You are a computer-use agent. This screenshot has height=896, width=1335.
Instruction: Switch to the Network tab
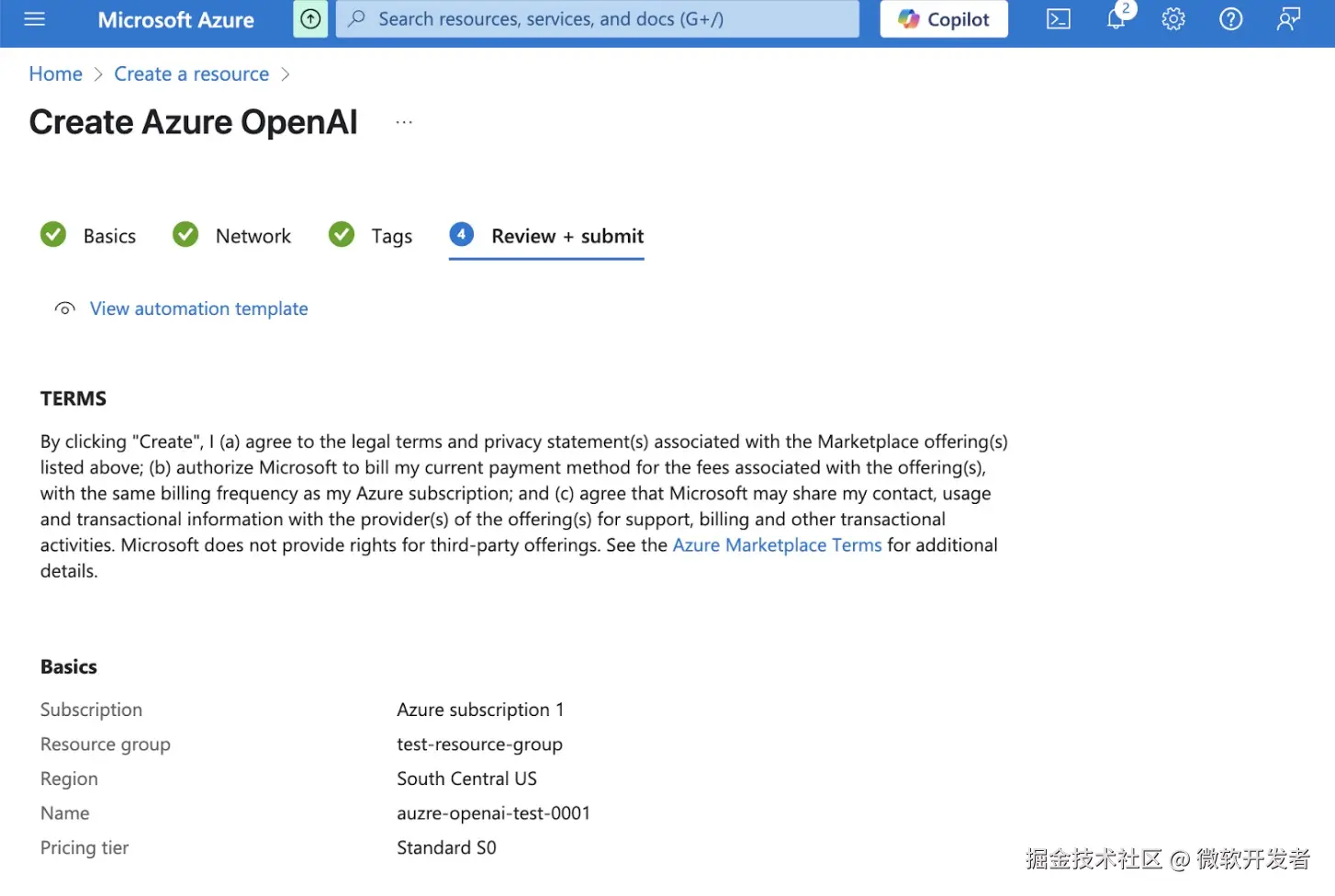coord(252,236)
